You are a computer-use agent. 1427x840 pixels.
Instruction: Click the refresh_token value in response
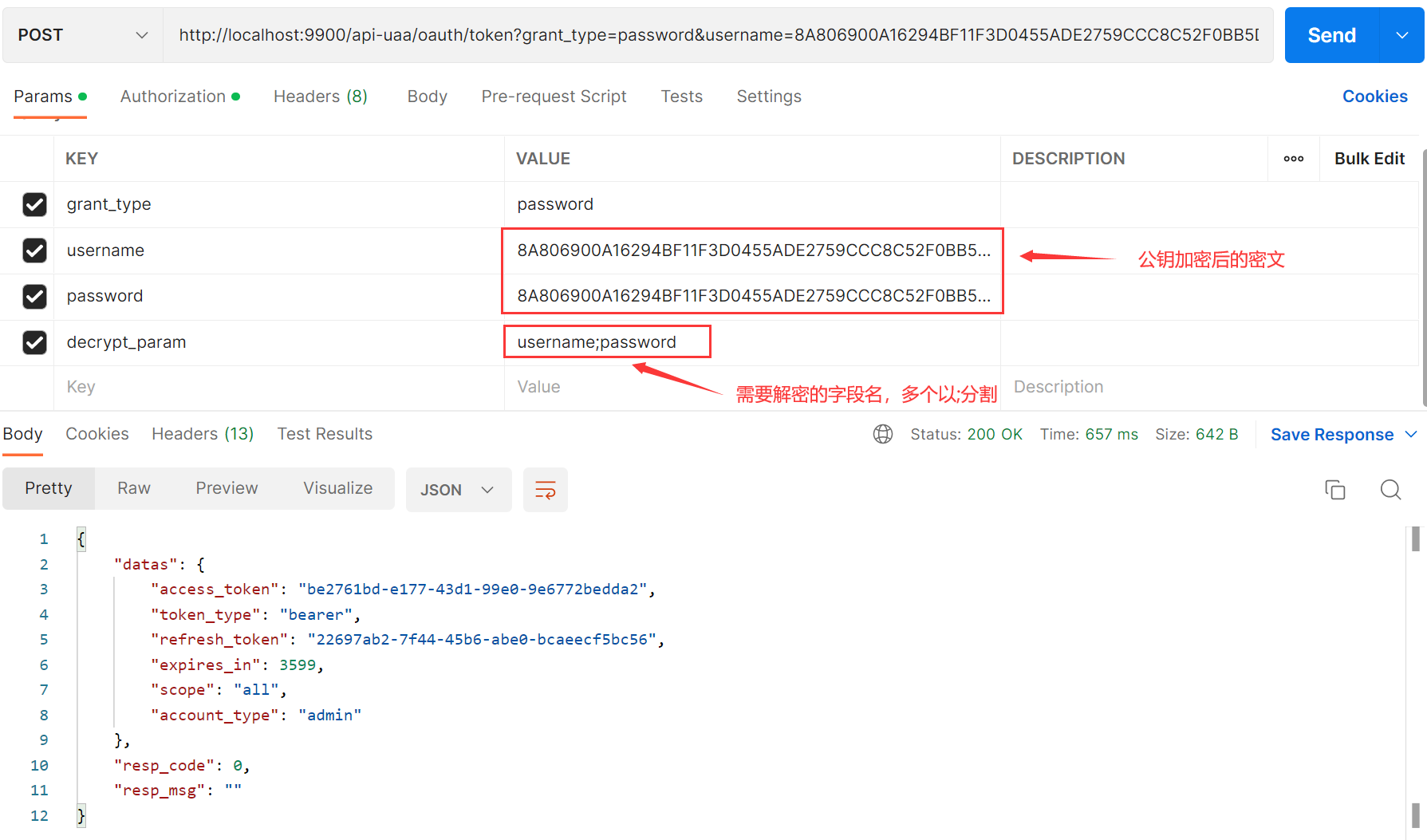482,640
